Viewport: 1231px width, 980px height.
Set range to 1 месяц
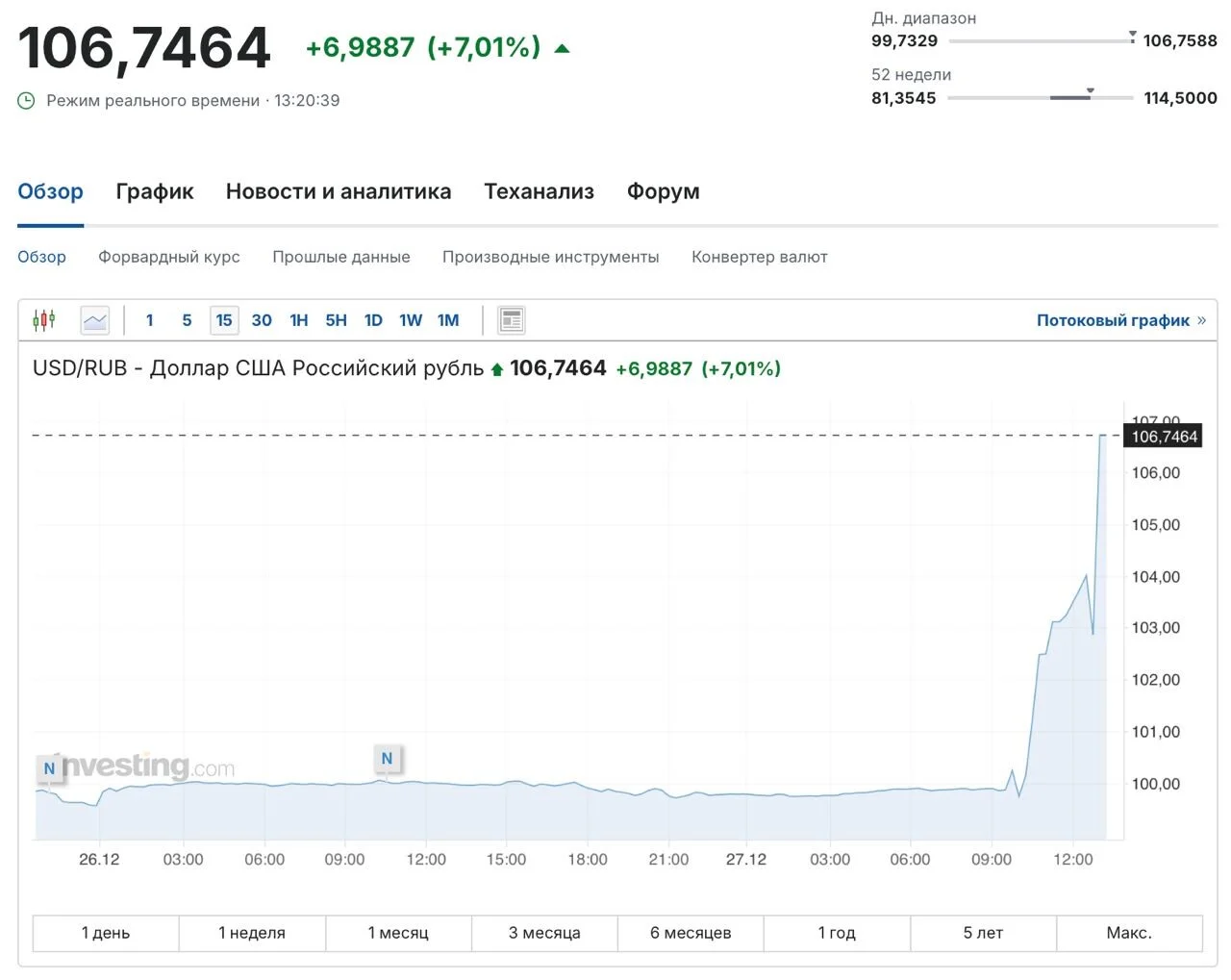[x=398, y=933]
